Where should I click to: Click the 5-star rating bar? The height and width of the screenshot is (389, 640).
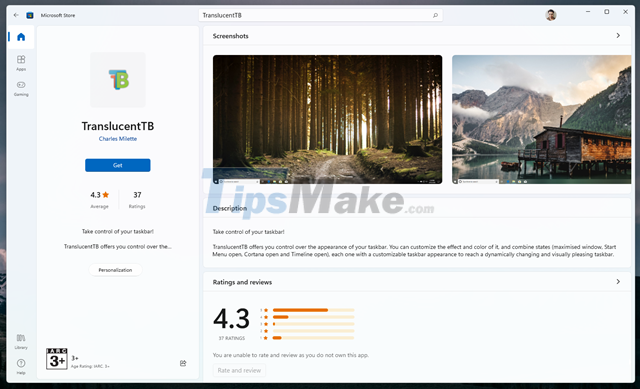pos(313,310)
